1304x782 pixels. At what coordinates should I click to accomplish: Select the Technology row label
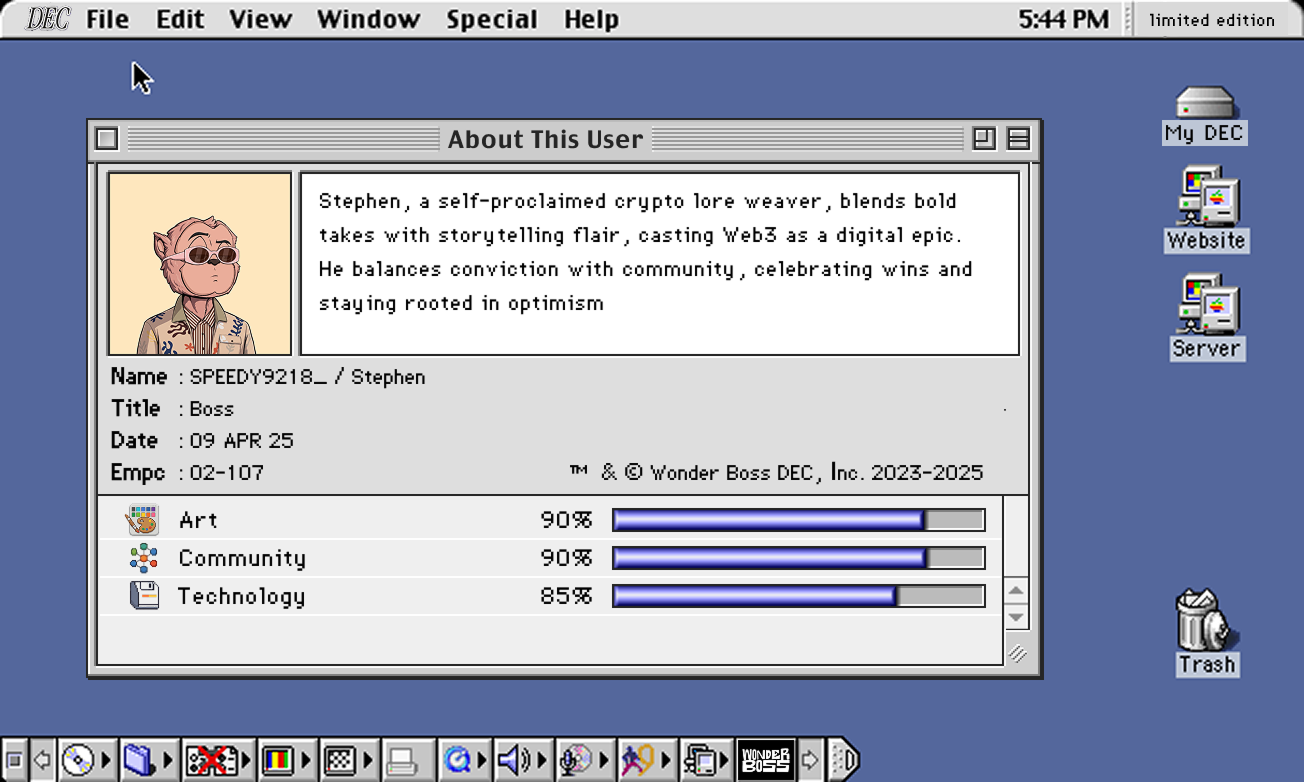click(x=241, y=597)
